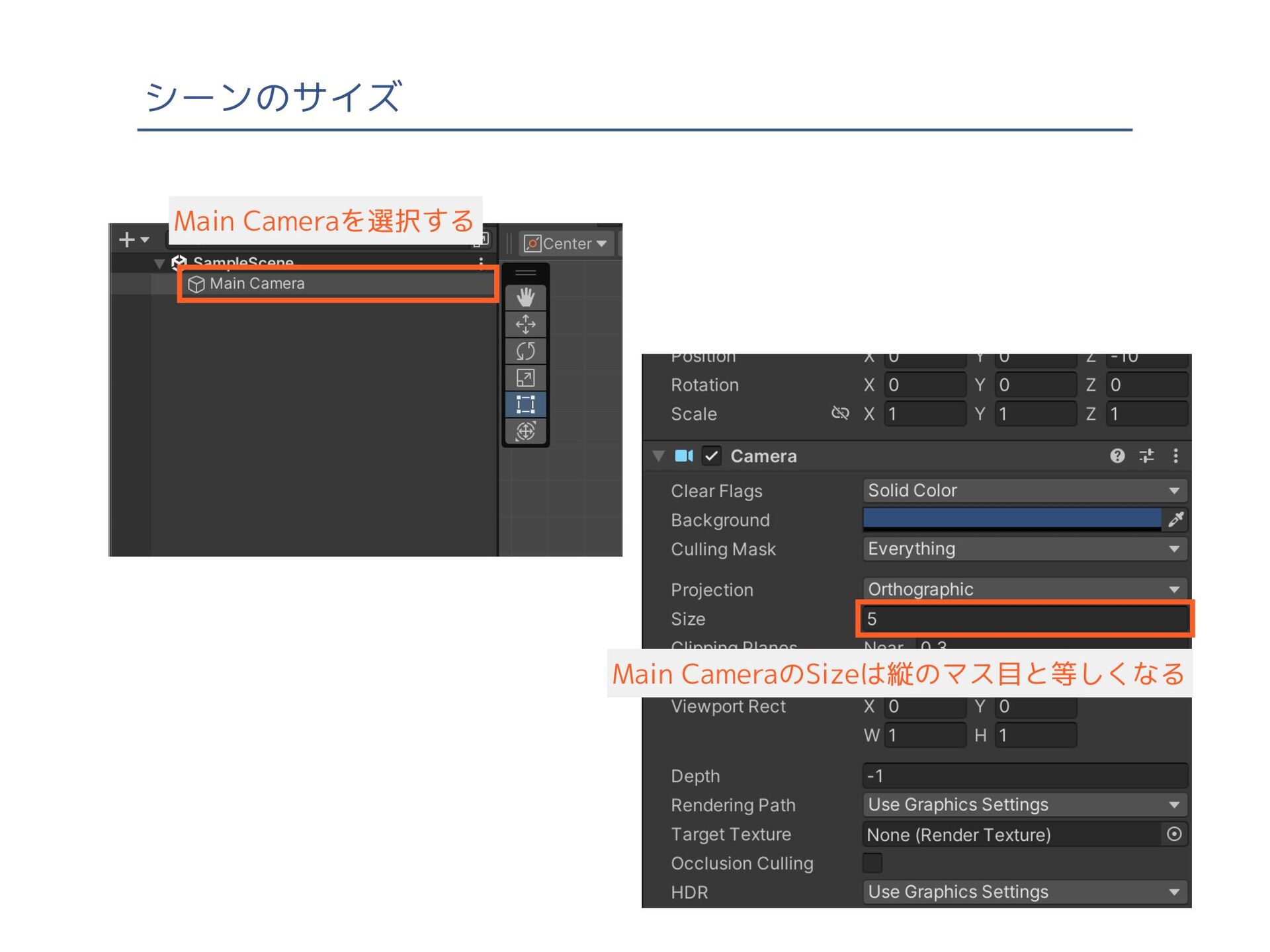Click the hierarchy plus create button

click(127, 239)
